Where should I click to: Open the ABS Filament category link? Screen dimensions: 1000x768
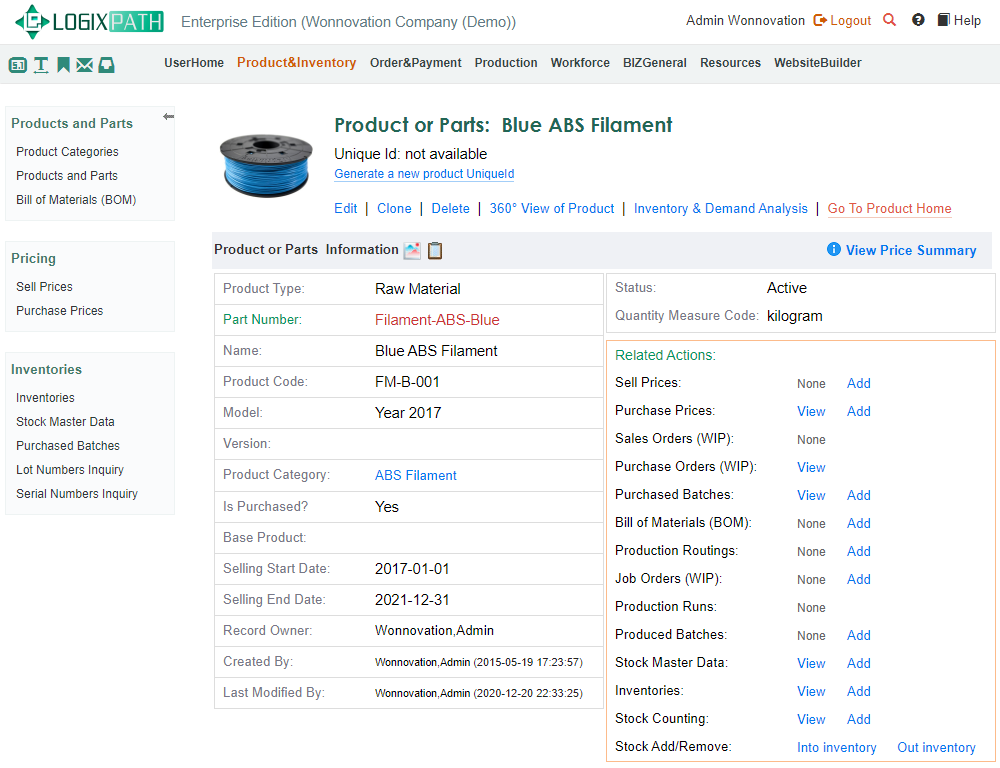point(415,475)
